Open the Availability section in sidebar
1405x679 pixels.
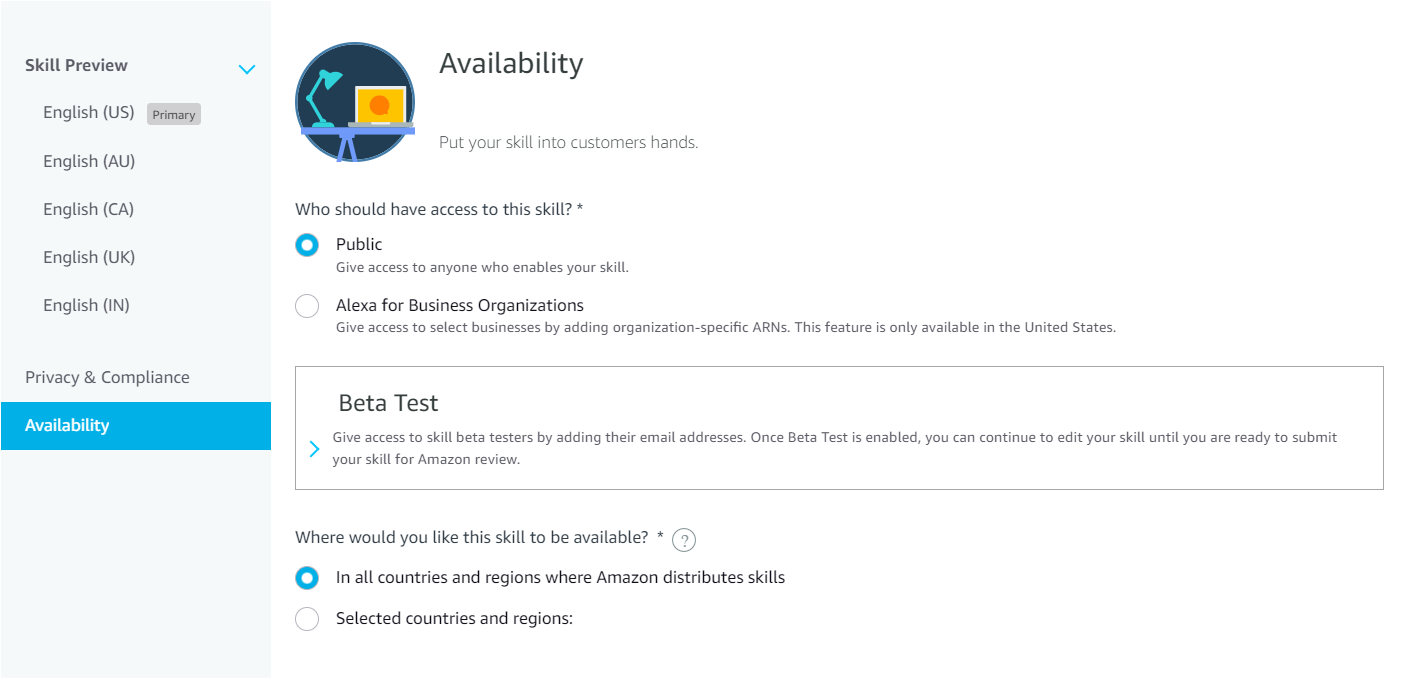coord(68,424)
